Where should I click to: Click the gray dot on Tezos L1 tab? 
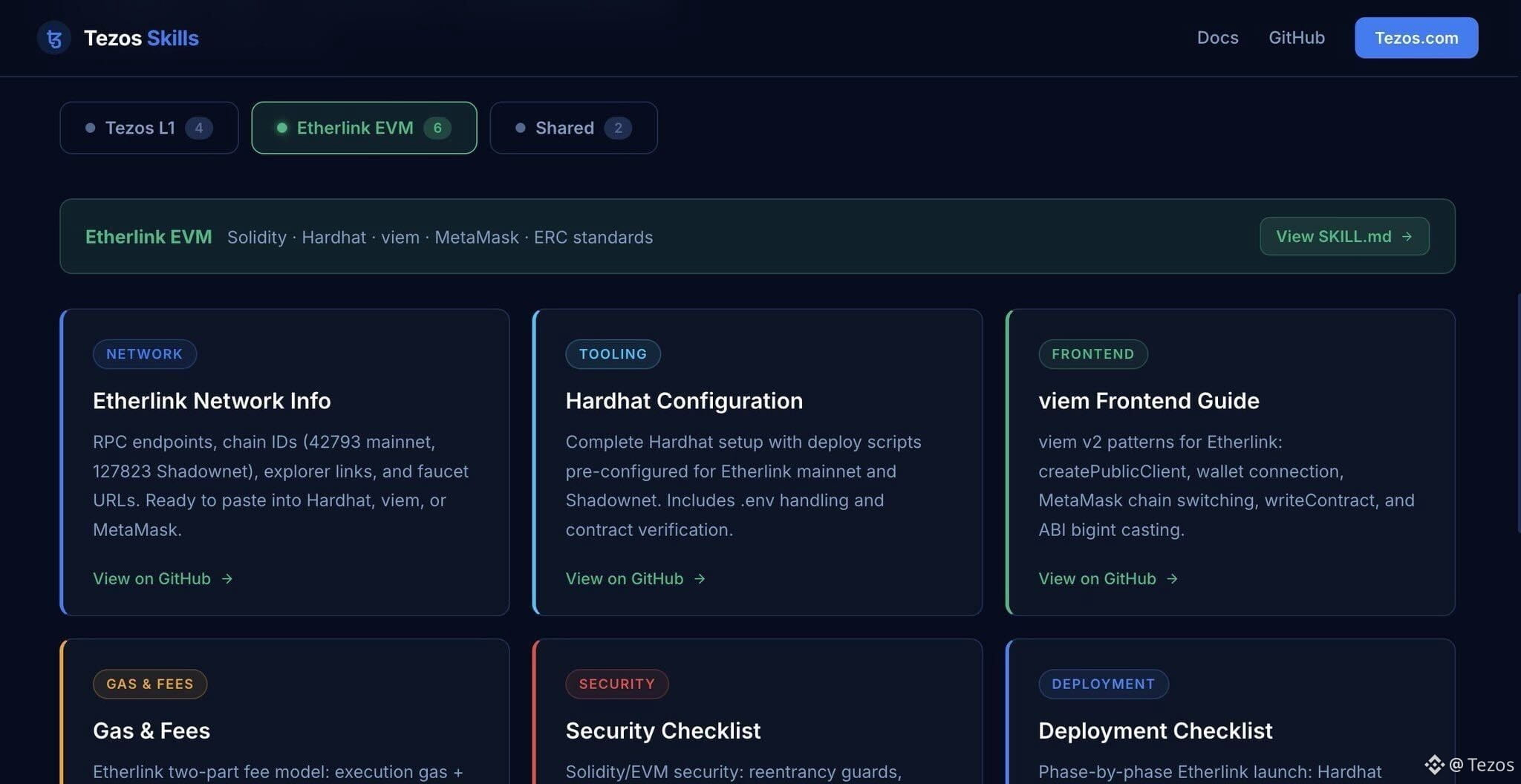click(x=90, y=128)
